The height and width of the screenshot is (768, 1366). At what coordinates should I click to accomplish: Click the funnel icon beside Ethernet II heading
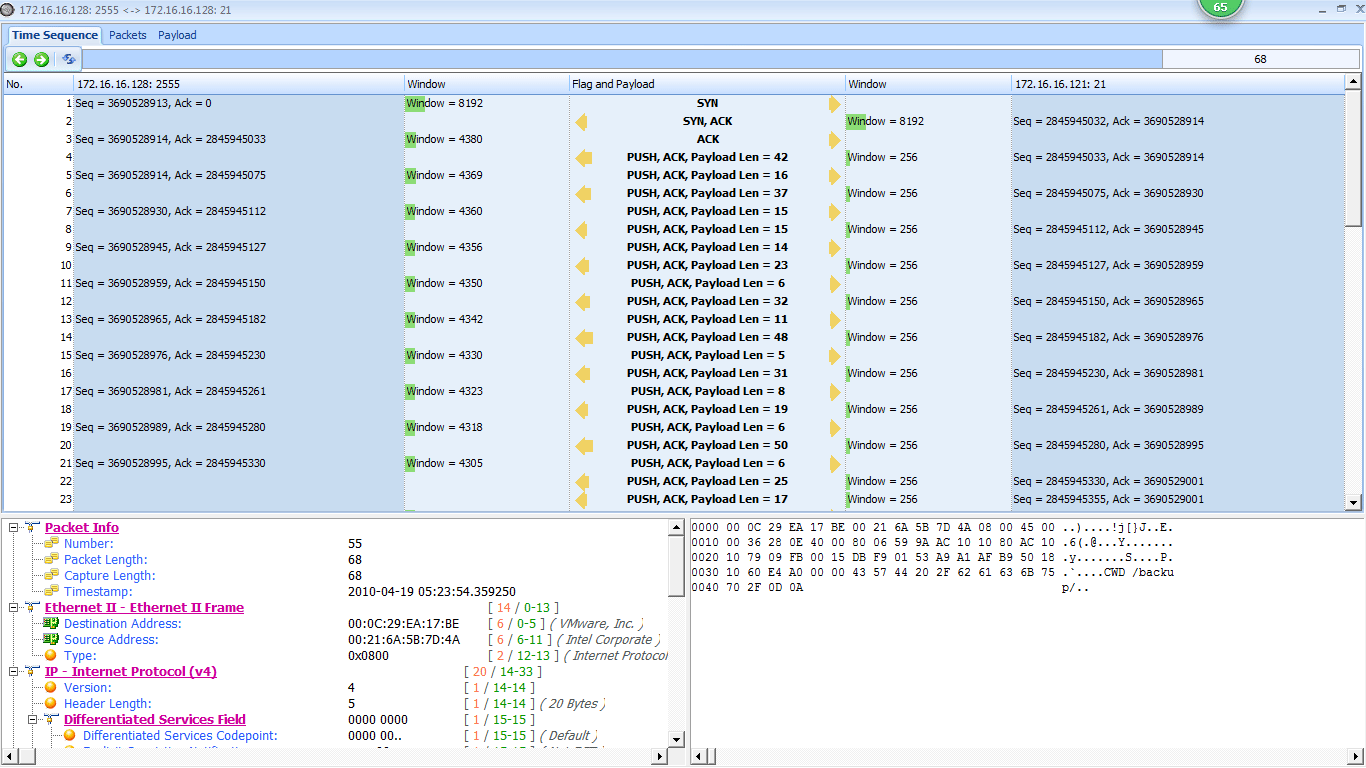coord(32,607)
